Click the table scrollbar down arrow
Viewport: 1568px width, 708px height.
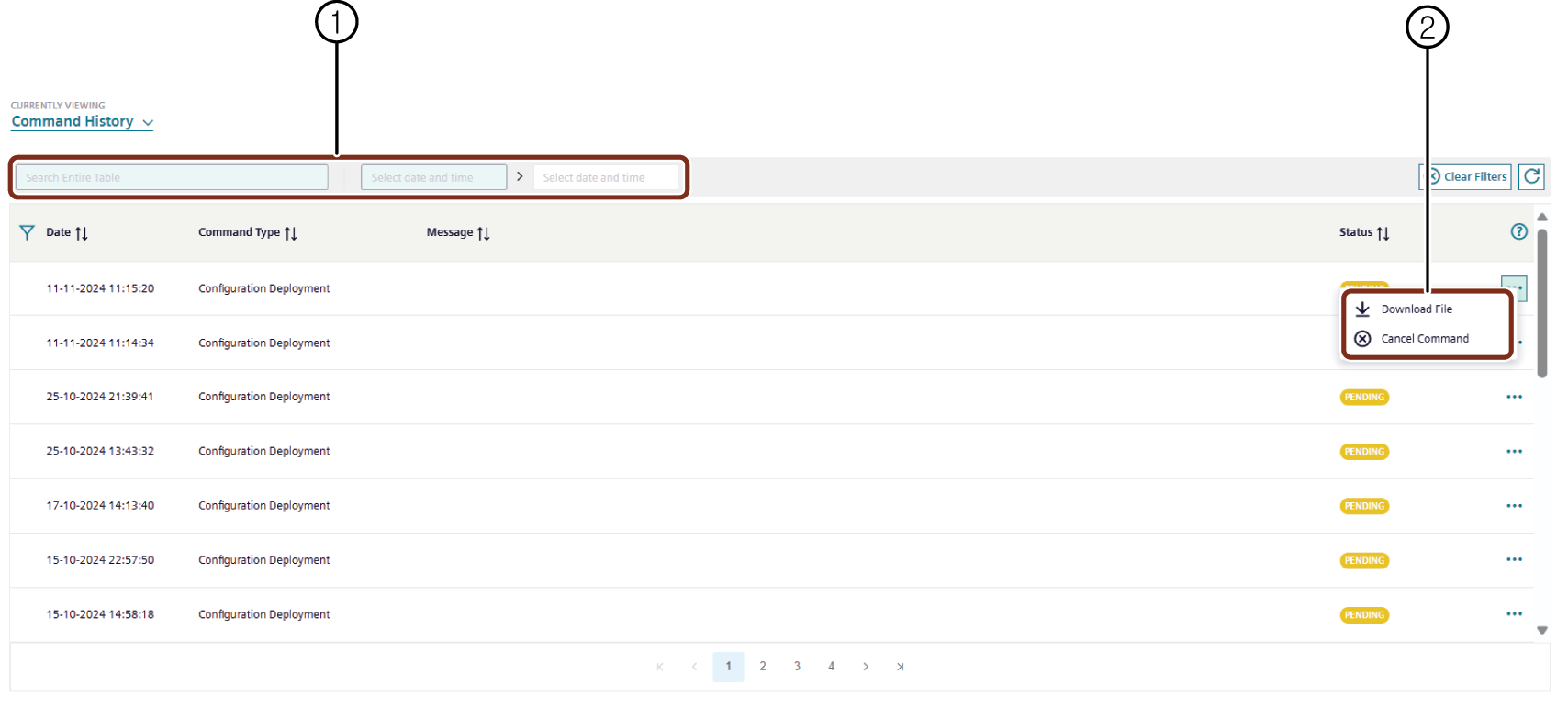tap(1542, 630)
